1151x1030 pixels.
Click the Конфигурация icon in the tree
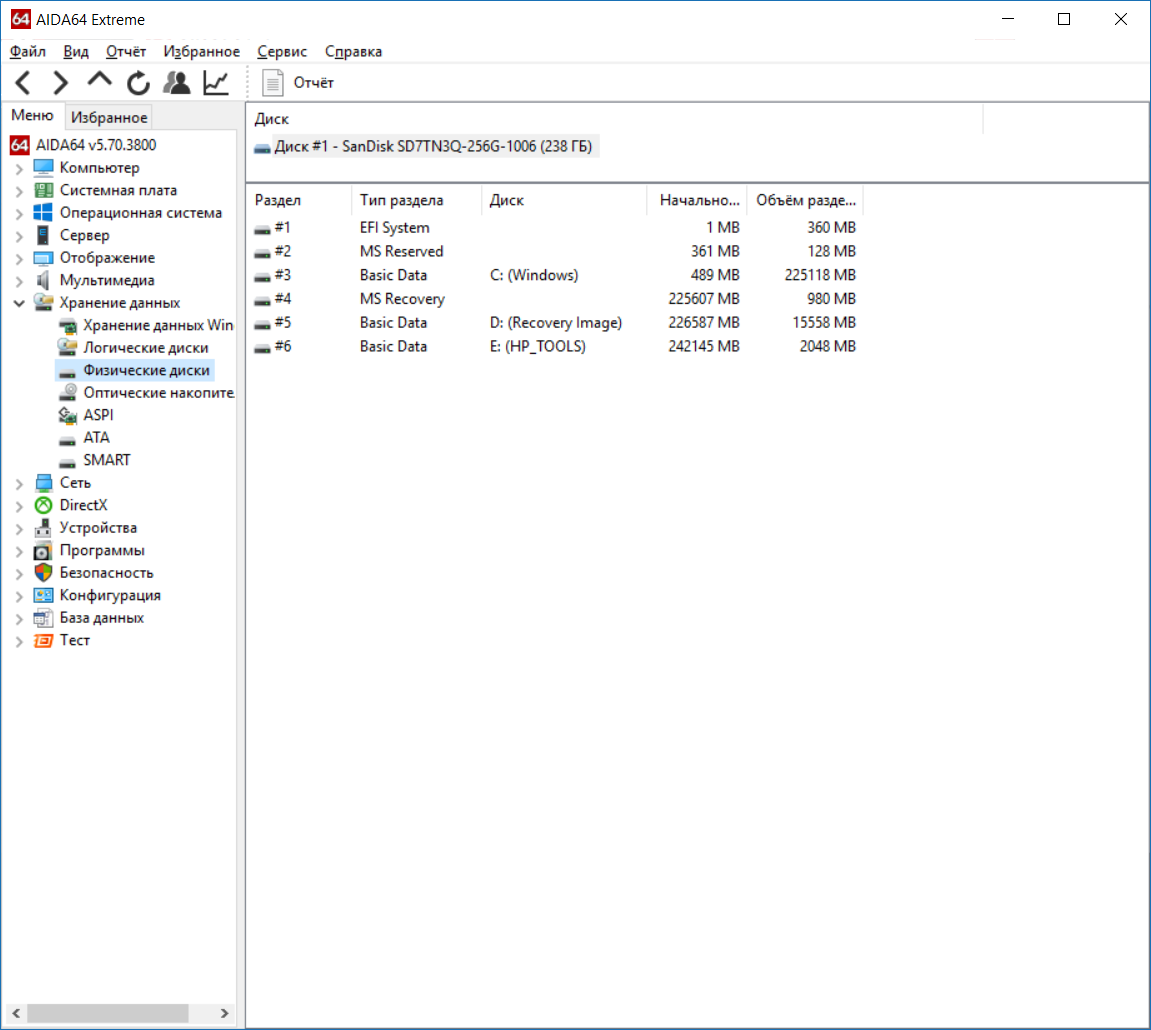(x=43, y=595)
